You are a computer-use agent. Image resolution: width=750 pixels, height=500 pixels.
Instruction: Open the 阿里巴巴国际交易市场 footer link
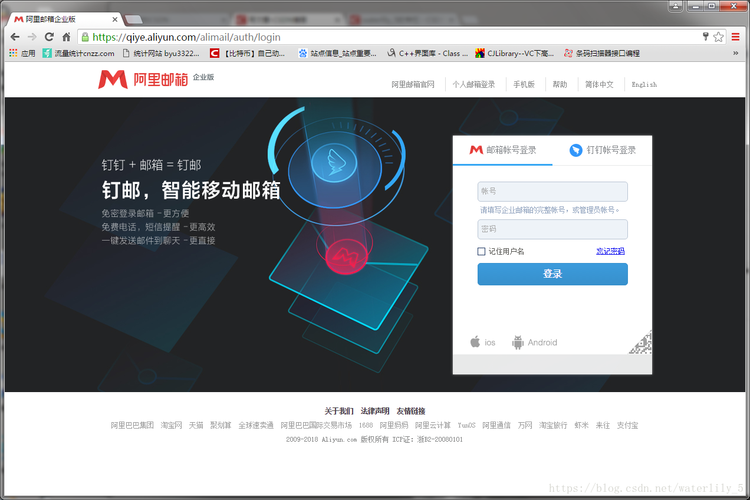316,425
